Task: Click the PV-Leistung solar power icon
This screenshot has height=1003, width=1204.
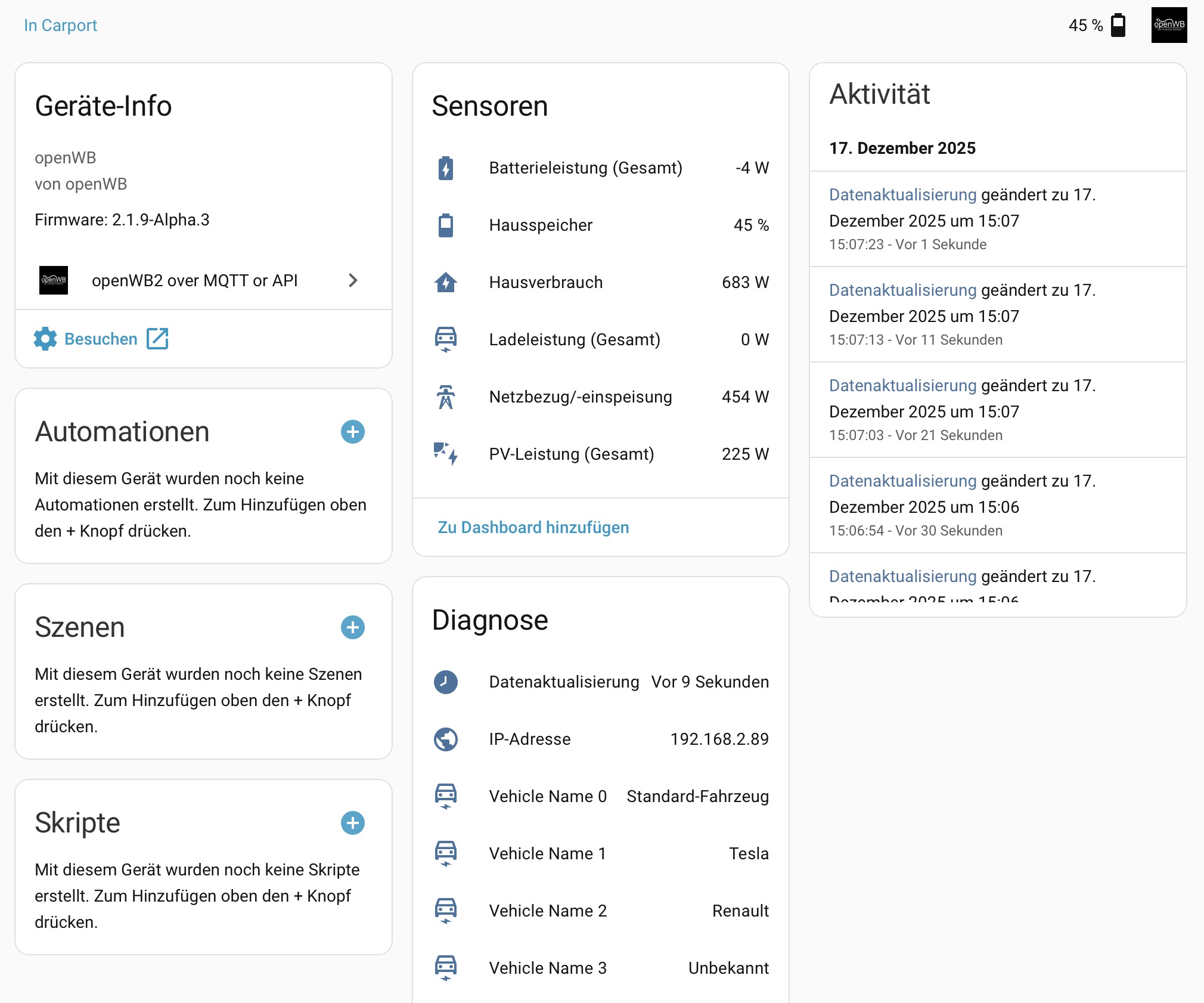Action: click(x=446, y=454)
